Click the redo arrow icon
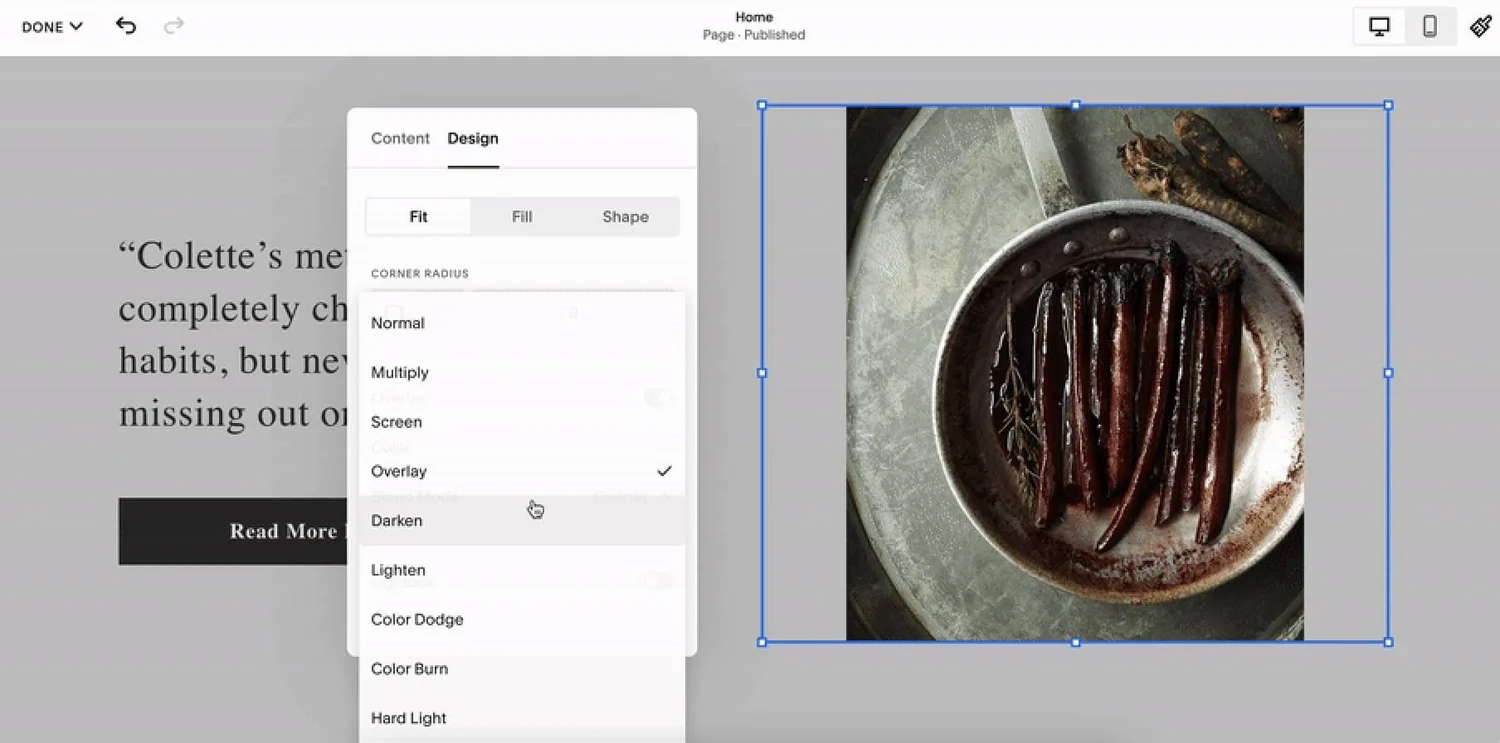 [x=173, y=26]
